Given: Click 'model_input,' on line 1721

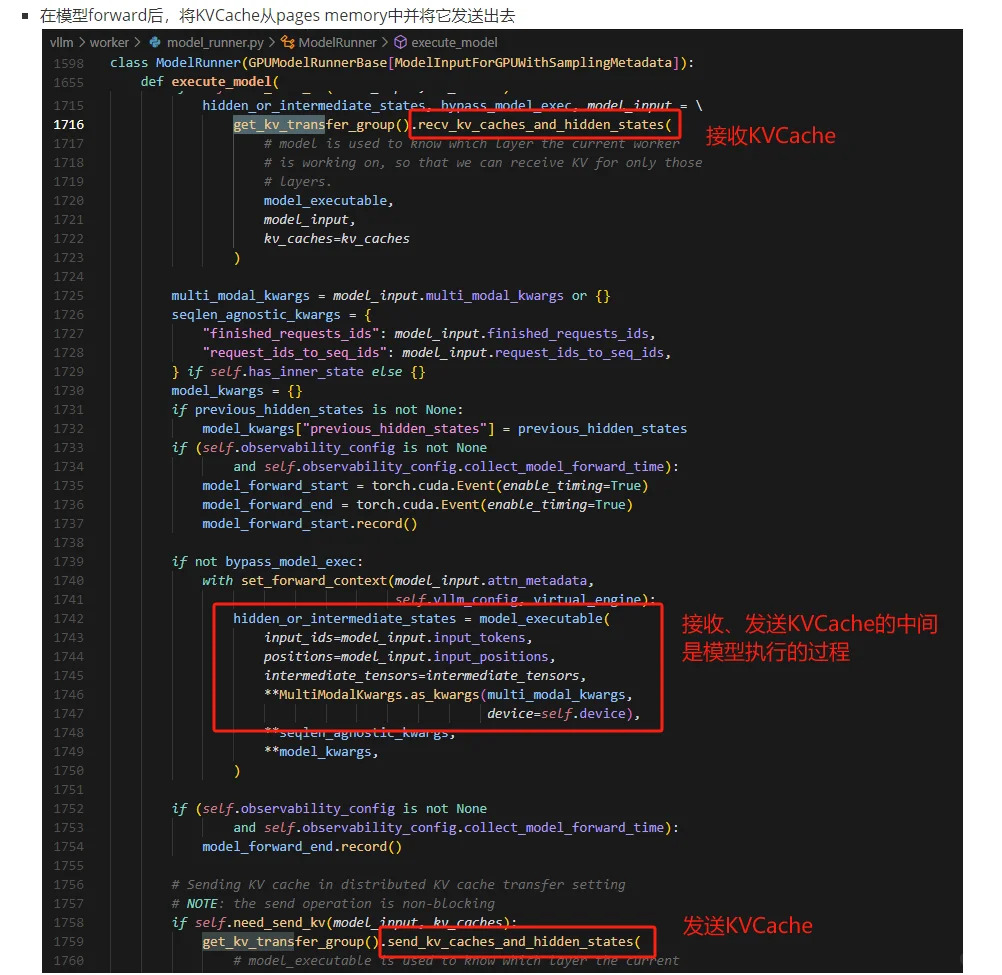Looking at the screenshot, I should [x=309, y=220].
